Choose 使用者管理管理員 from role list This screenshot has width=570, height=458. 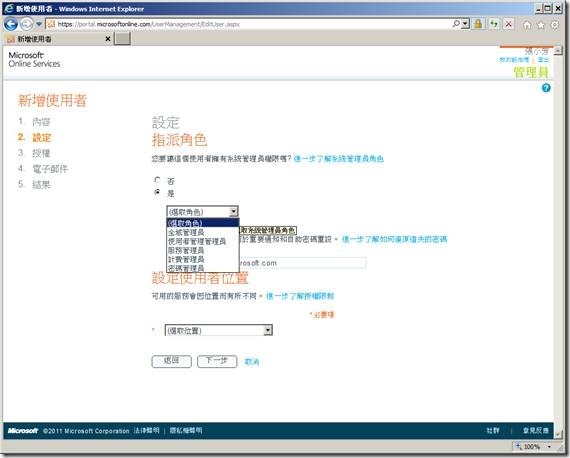pos(203,241)
